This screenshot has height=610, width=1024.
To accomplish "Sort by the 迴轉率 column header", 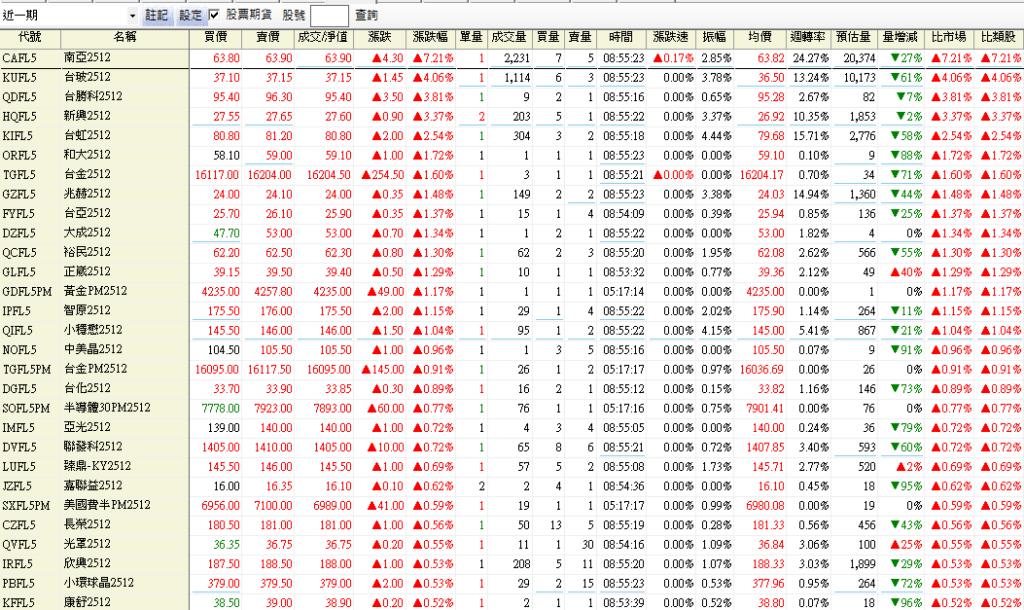I will coord(807,37).
